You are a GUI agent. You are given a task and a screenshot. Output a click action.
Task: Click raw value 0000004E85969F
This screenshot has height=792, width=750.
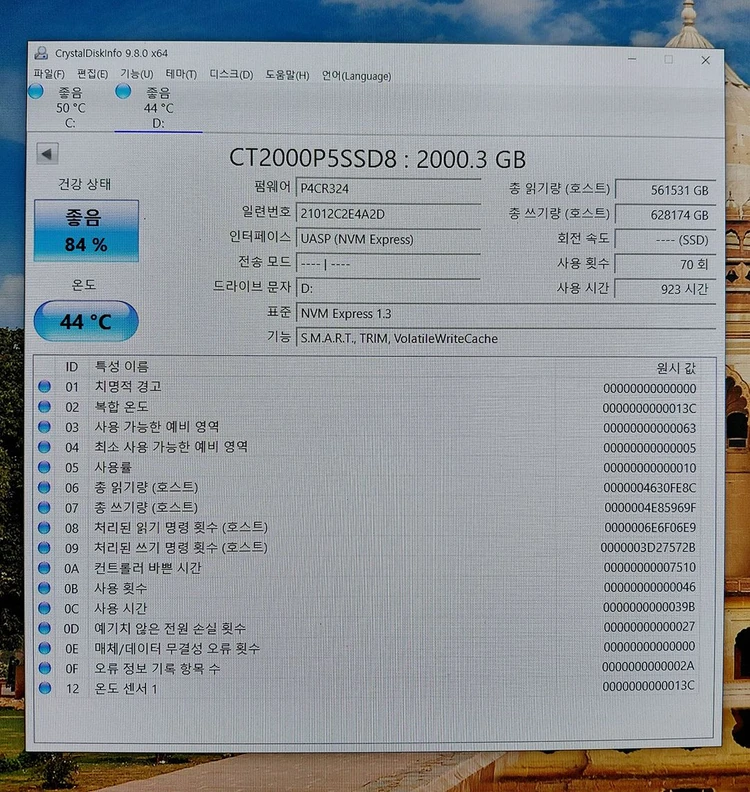pos(649,508)
